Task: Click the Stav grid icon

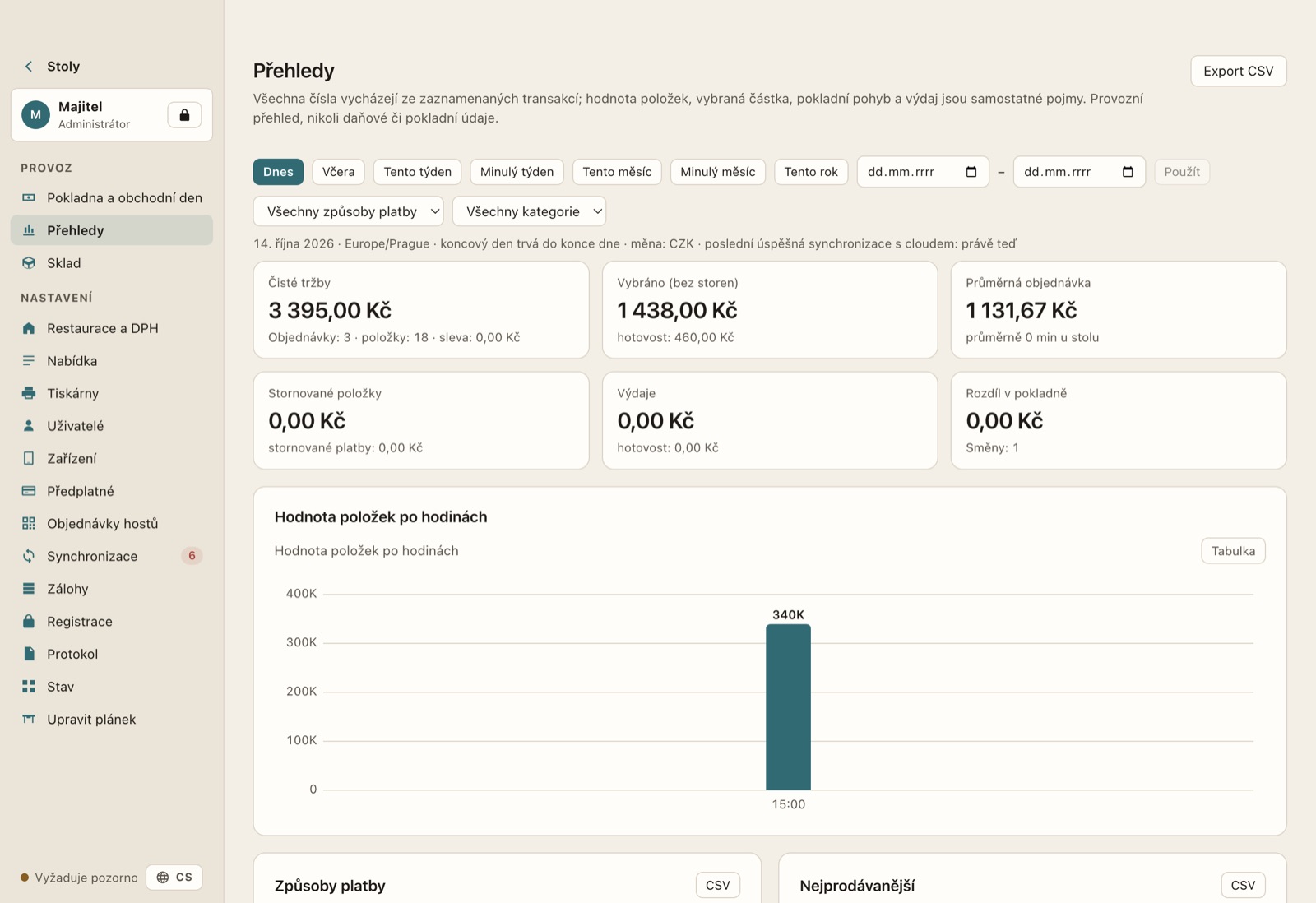Action: tap(29, 687)
